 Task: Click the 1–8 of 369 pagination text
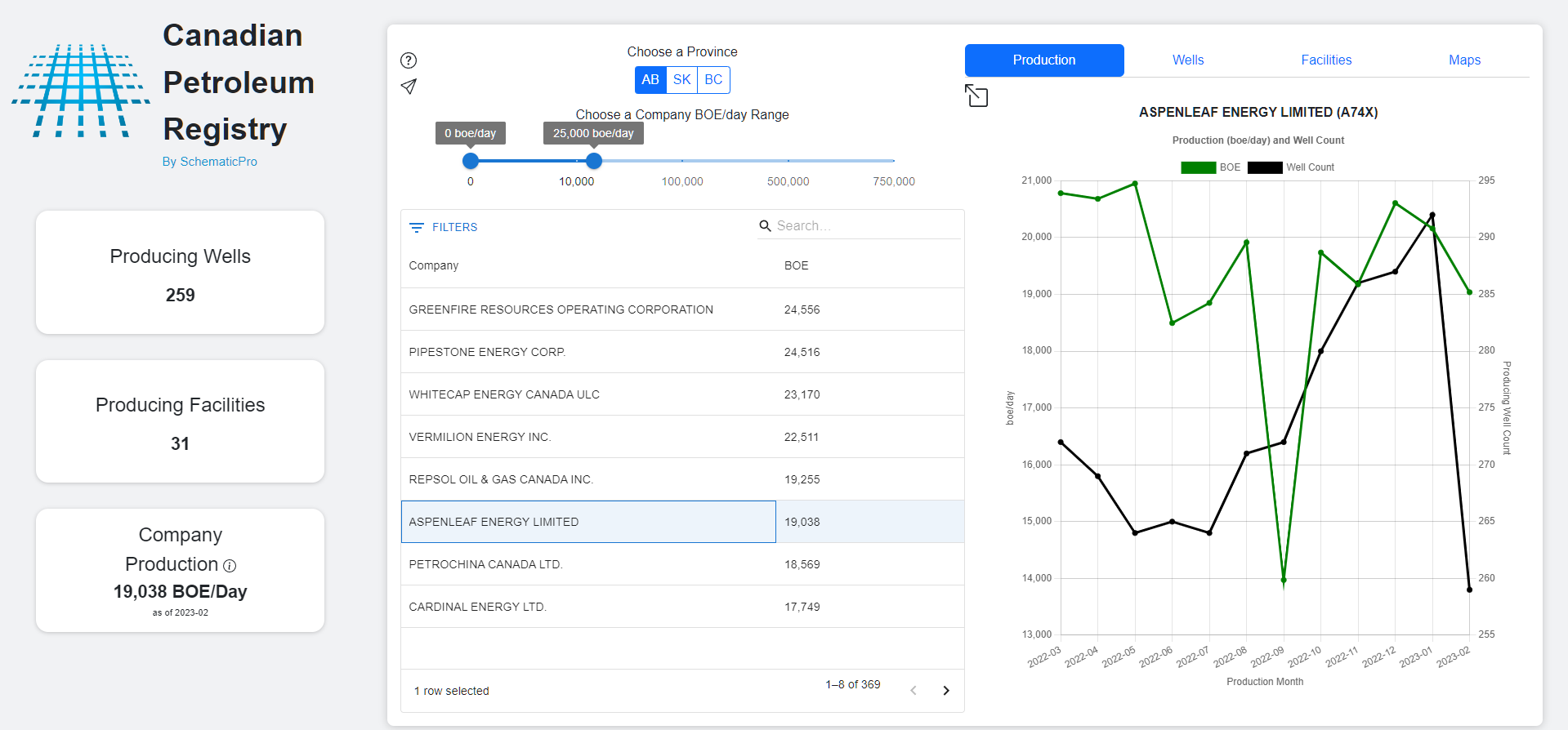(853, 684)
